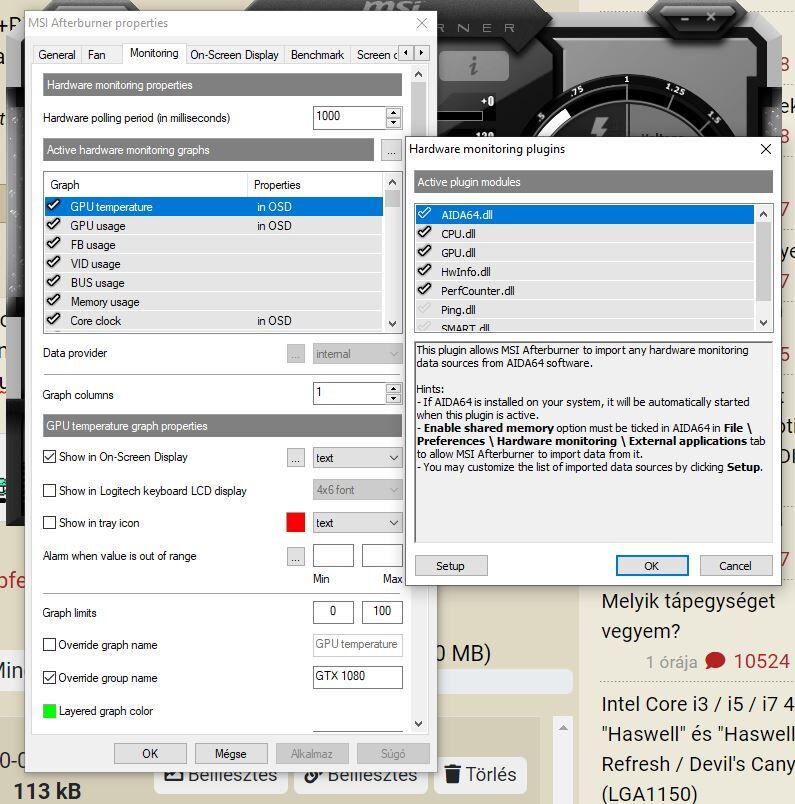Disable the AIDA64.dll plugin checkmark

[424, 213]
